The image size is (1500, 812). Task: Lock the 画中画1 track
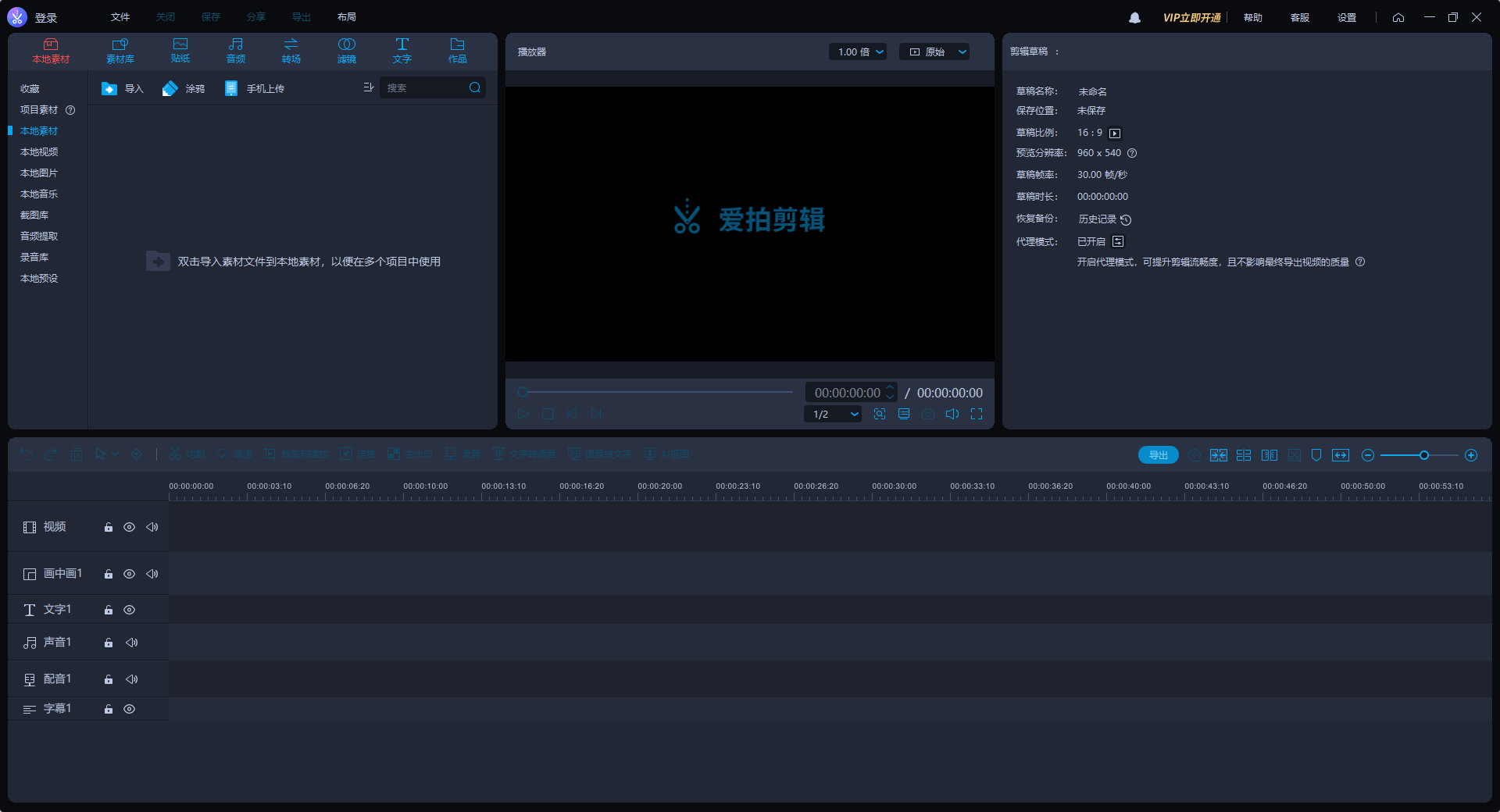click(108, 574)
